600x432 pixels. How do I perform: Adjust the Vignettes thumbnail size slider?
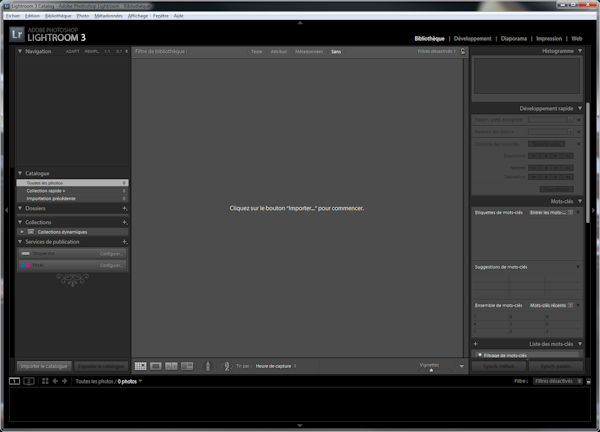[x=431, y=369]
